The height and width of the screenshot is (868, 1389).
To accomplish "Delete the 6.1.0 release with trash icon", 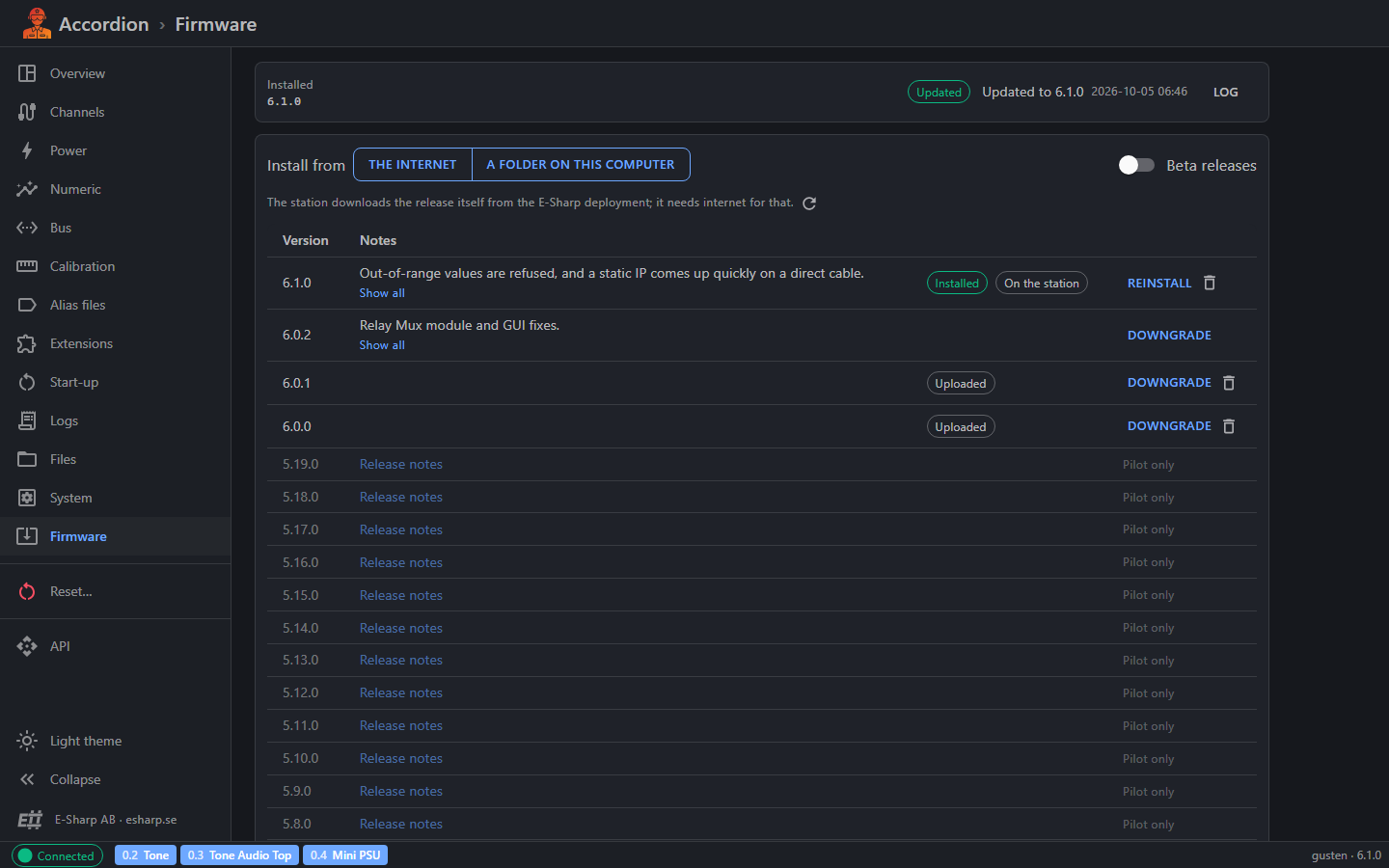I will (1210, 283).
